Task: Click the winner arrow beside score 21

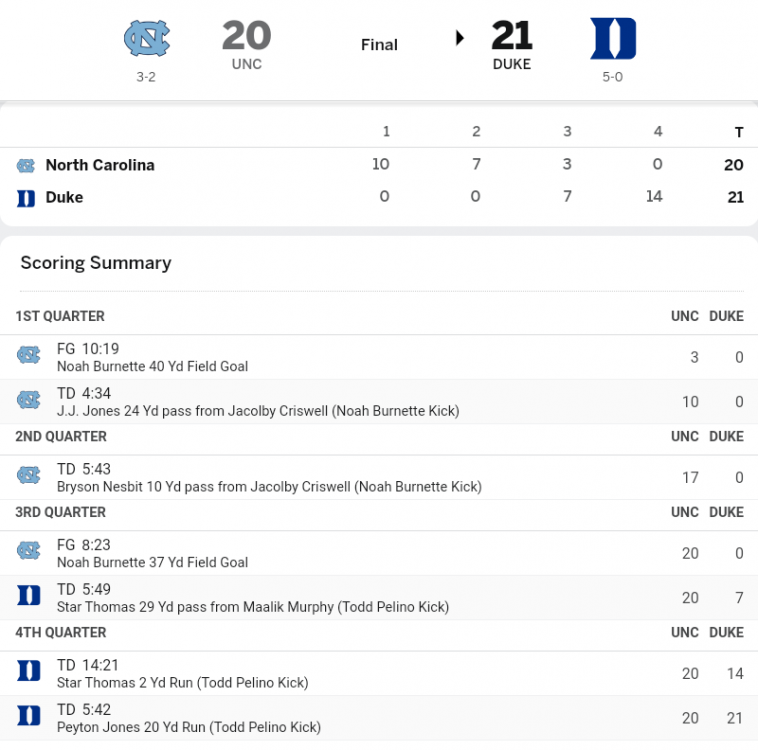Action: [x=460, y=38]
